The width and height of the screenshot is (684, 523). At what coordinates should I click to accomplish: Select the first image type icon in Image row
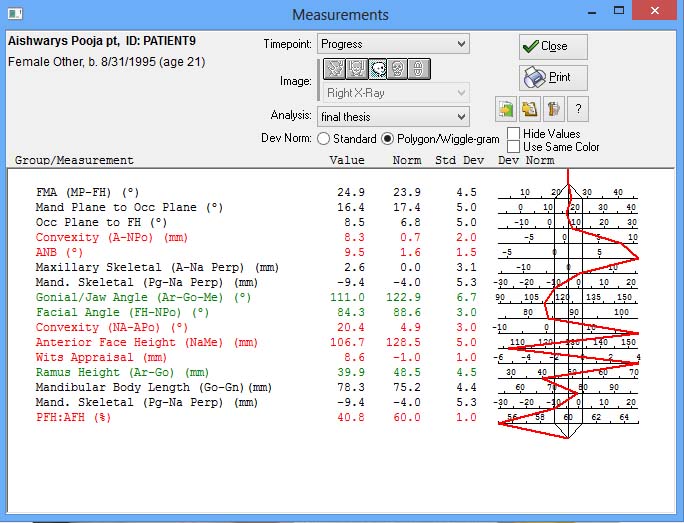coord(332,69)
